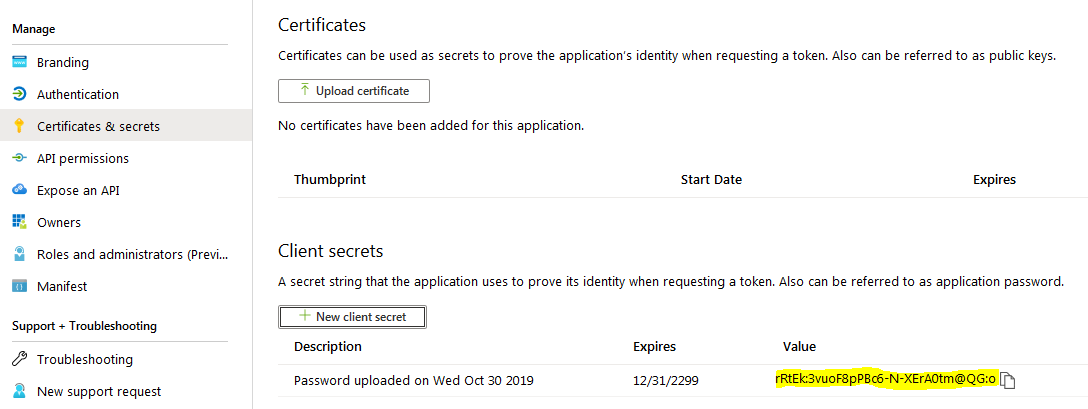The width and height of the screenshot is (1088, 409).
Task: Select the Password uploaded secret row description
Action: tap(414, 380)
